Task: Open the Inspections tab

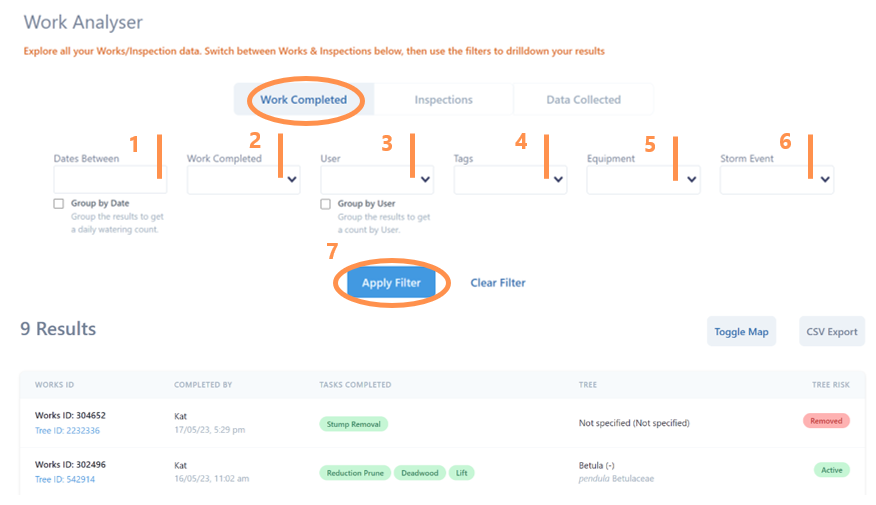Action: (x=443, y=100)
